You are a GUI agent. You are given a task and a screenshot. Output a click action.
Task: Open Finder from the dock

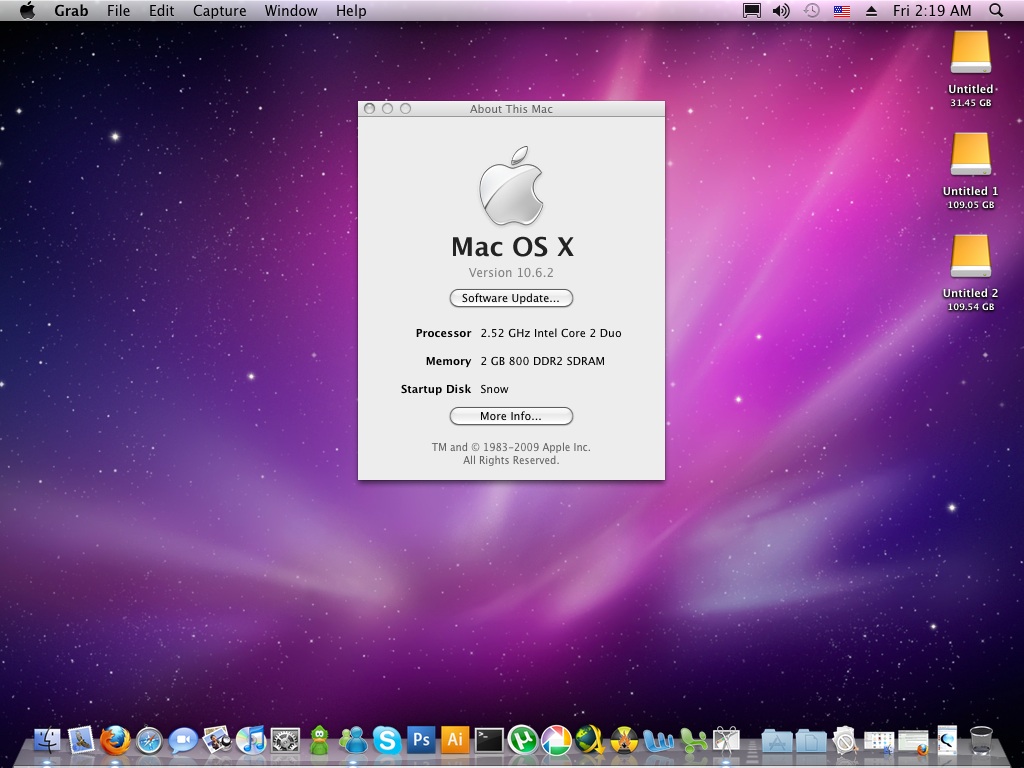click(x=47, y=740)
